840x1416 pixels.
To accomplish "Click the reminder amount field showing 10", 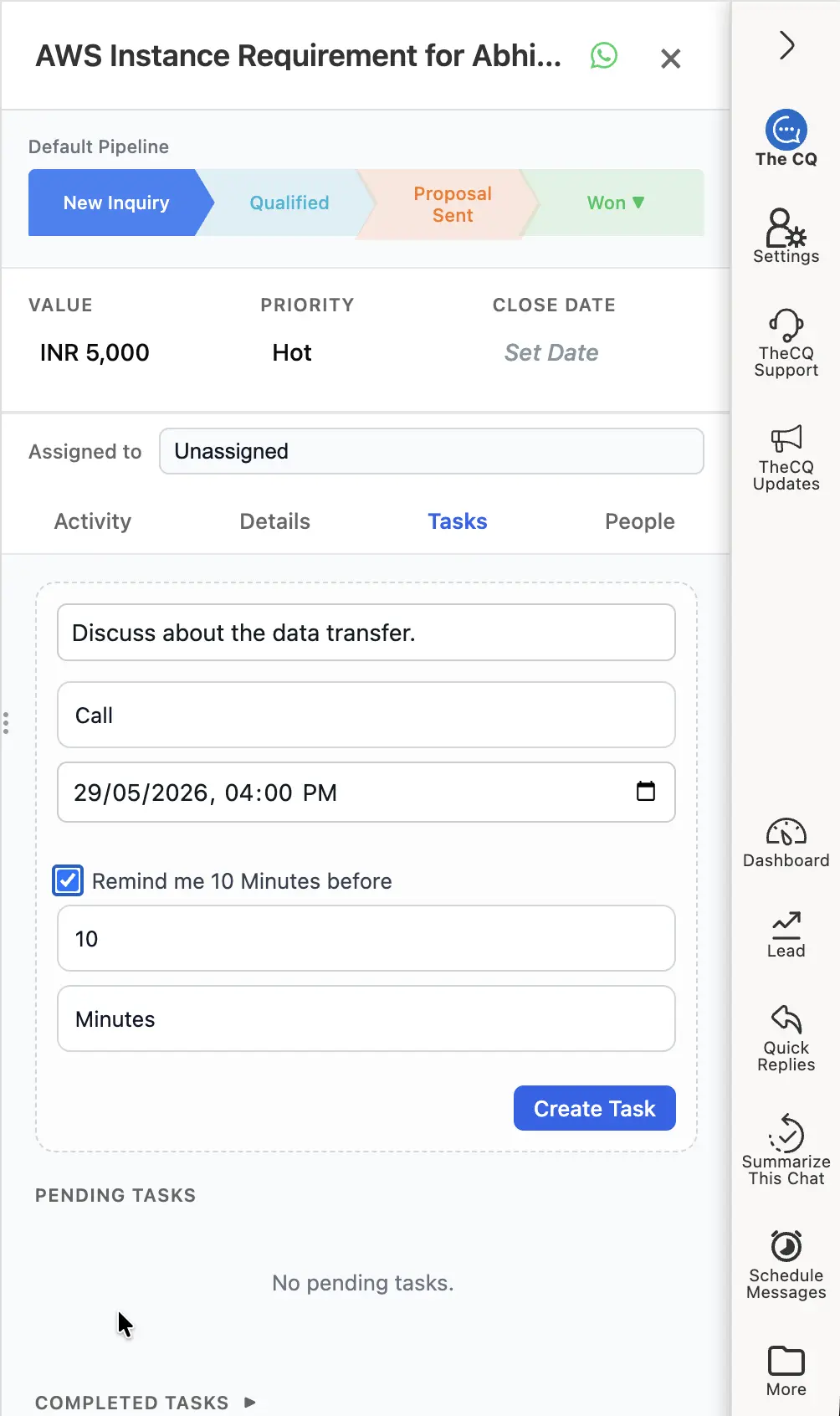I will point(366,938).
